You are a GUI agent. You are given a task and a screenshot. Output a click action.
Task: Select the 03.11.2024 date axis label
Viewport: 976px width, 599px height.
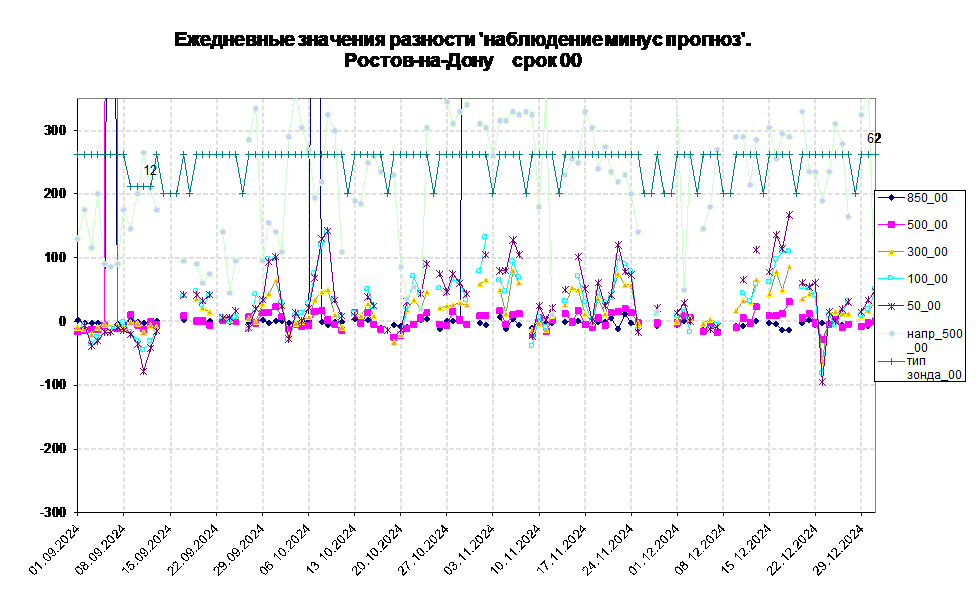coord(469,550)
